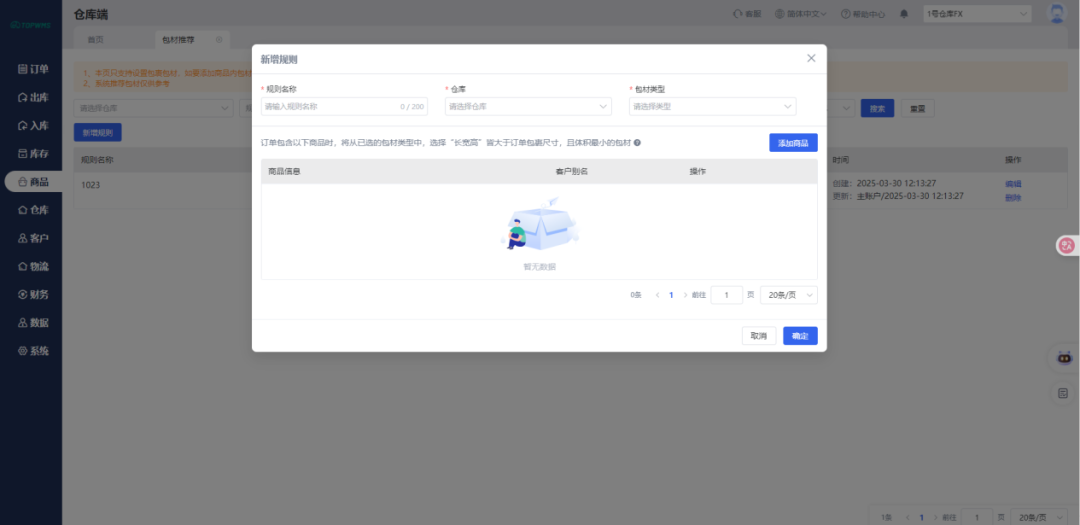
Task: Click the background 新增规则 button
Action: (x=98, y=132)
